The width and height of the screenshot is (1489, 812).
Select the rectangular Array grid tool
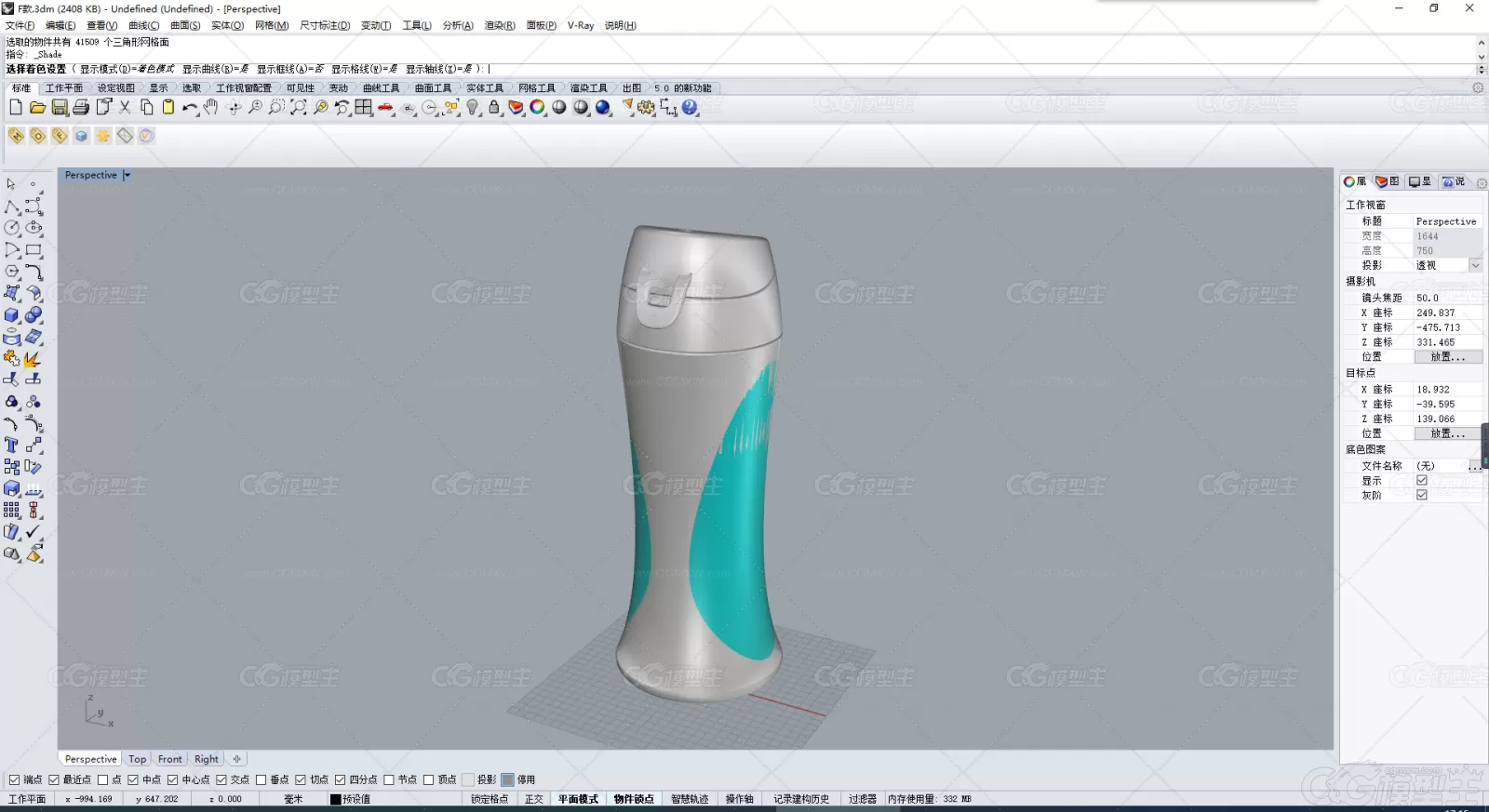pyautogui.click(x=11, y=511)
